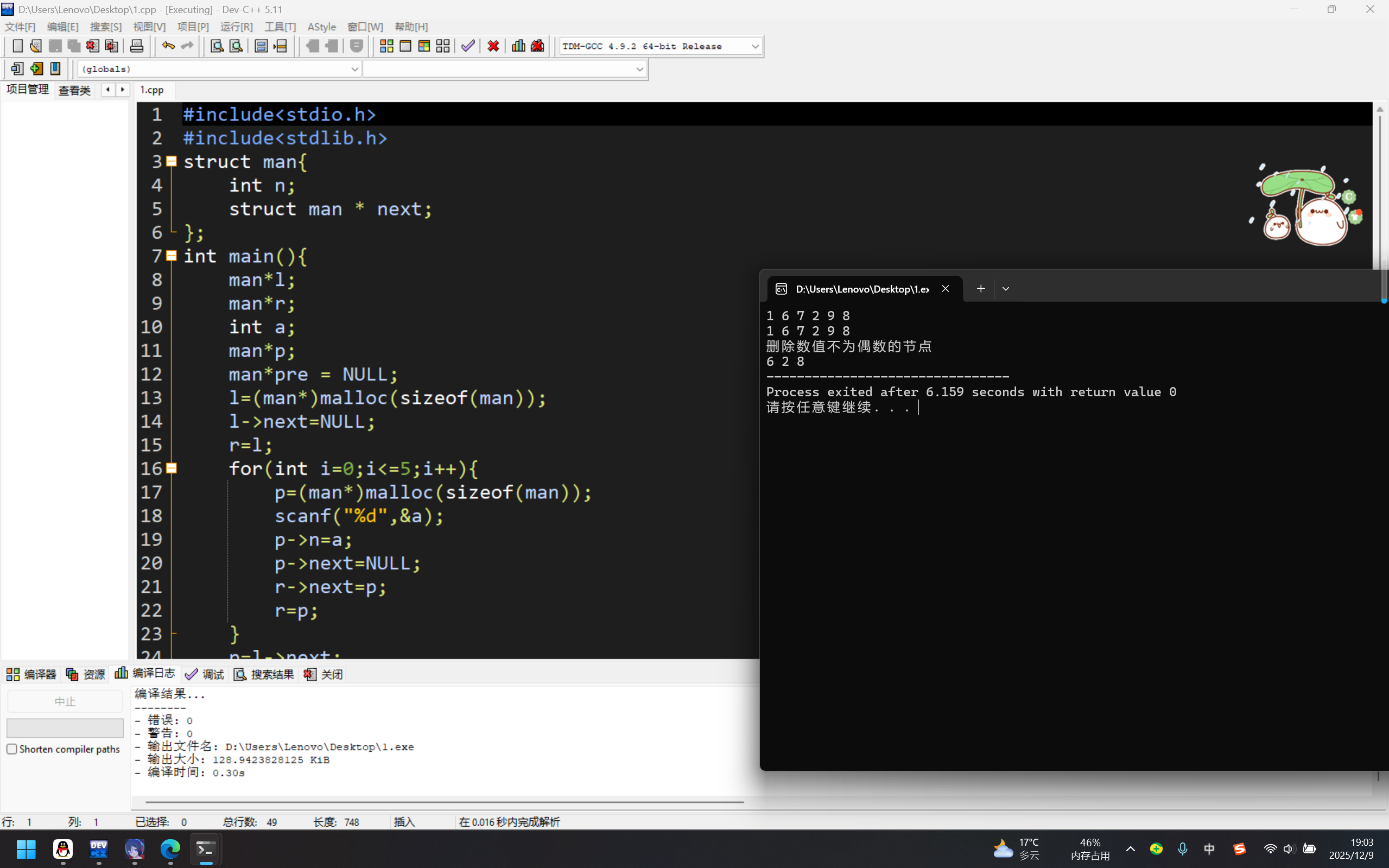The width and height of the screenshot is (1389, 868).
Task: Click the Print icon in toolbar
Action: pyautogui.click(x=137, y=46)
